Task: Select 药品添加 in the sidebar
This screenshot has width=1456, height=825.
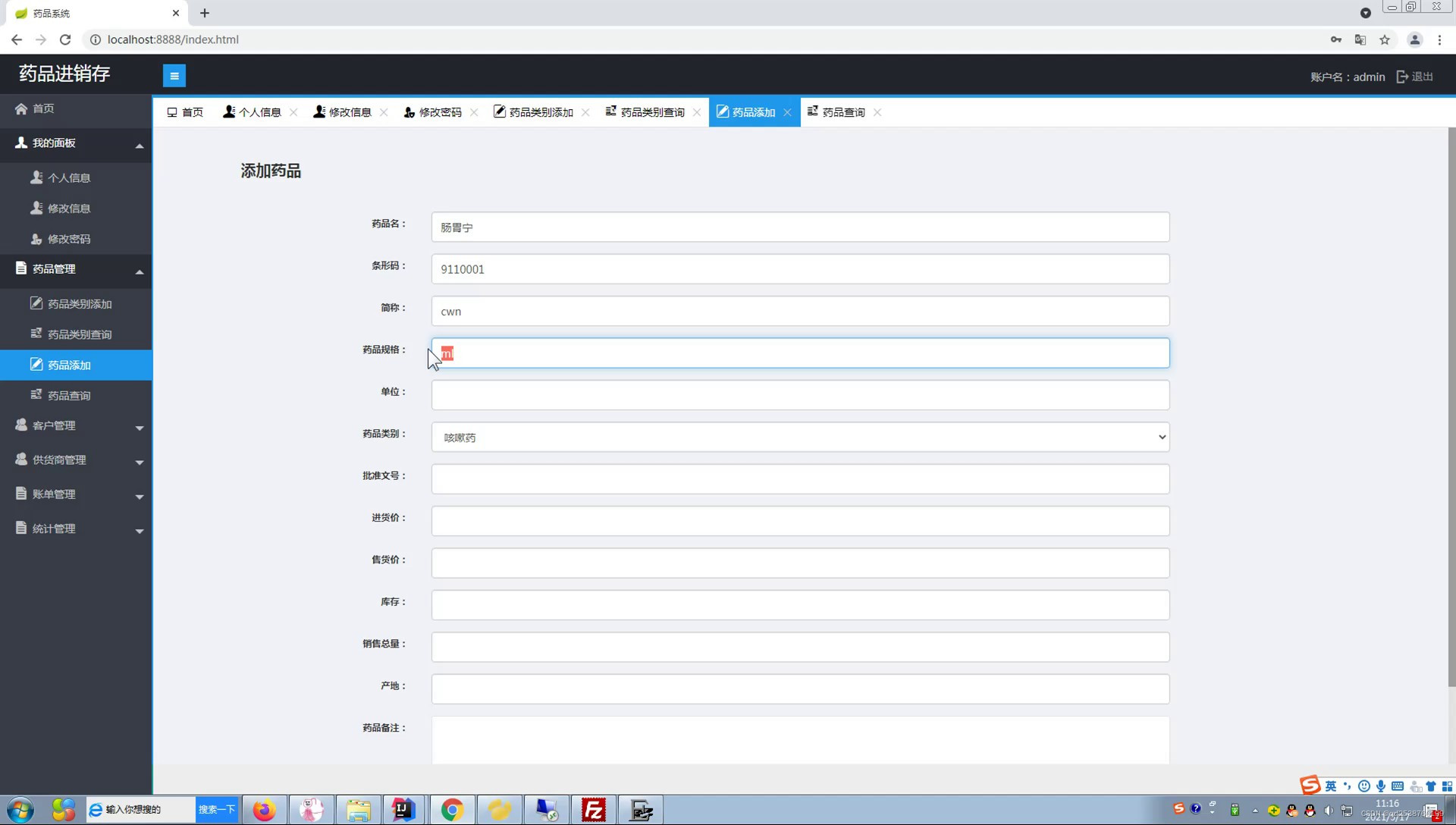Action: [x=76, y=365]
